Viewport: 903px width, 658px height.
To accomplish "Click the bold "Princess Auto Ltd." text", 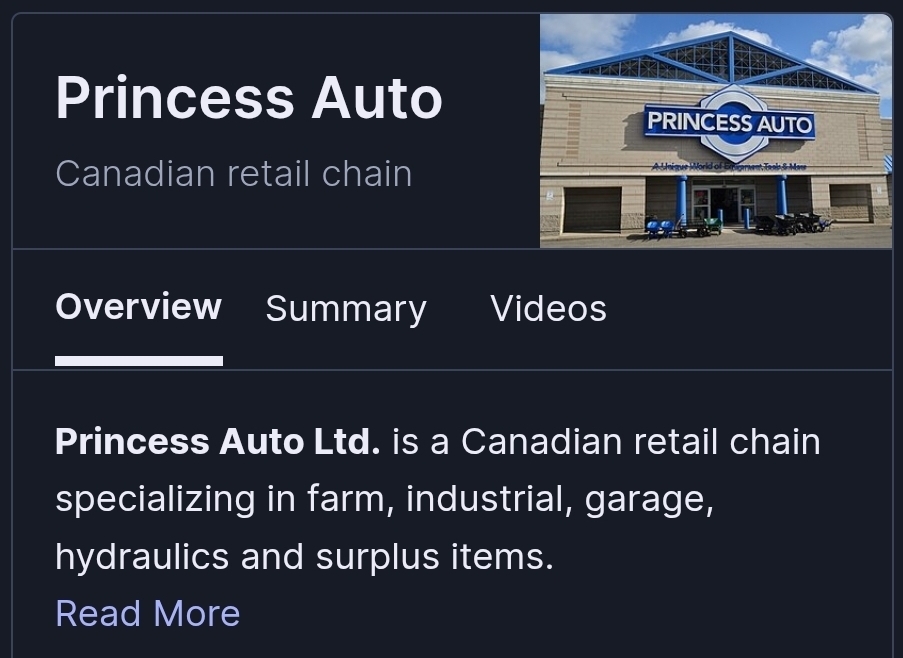I will (x=217, y=441).
